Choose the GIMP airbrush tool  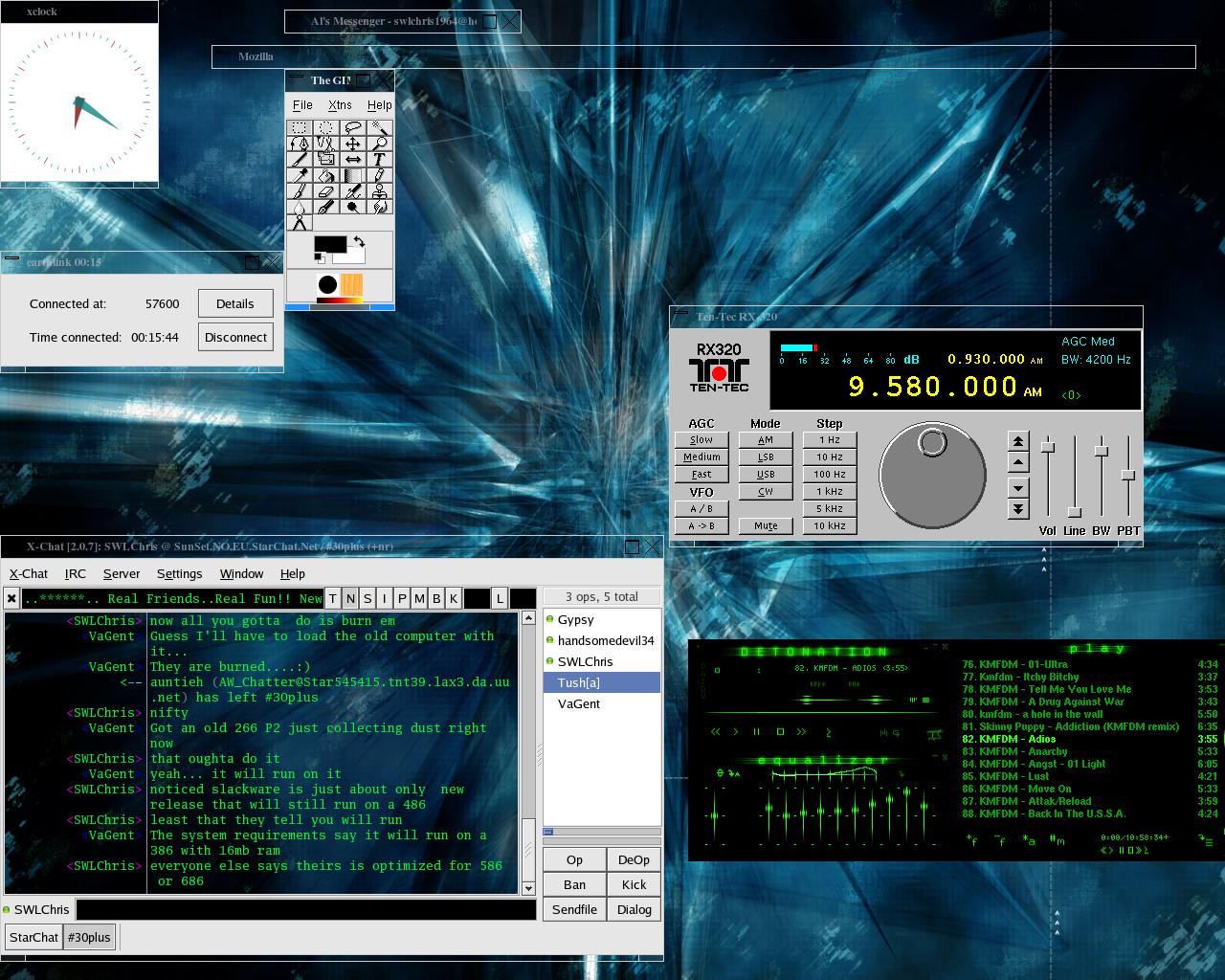point(353,191)
